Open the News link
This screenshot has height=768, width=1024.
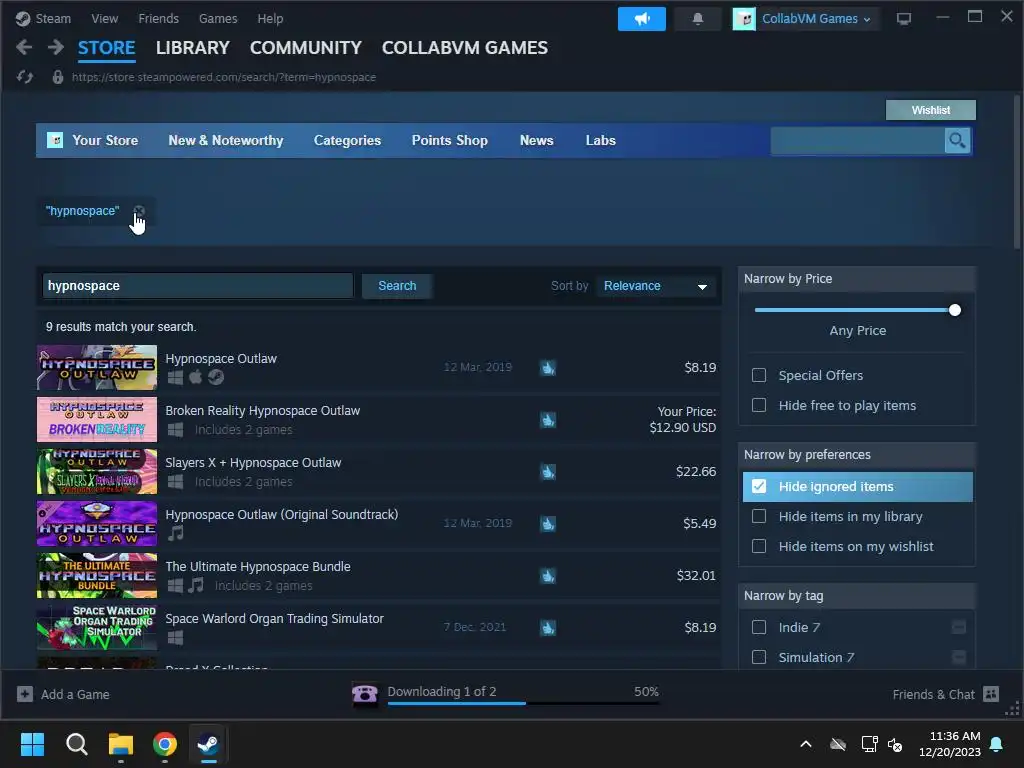537,140
